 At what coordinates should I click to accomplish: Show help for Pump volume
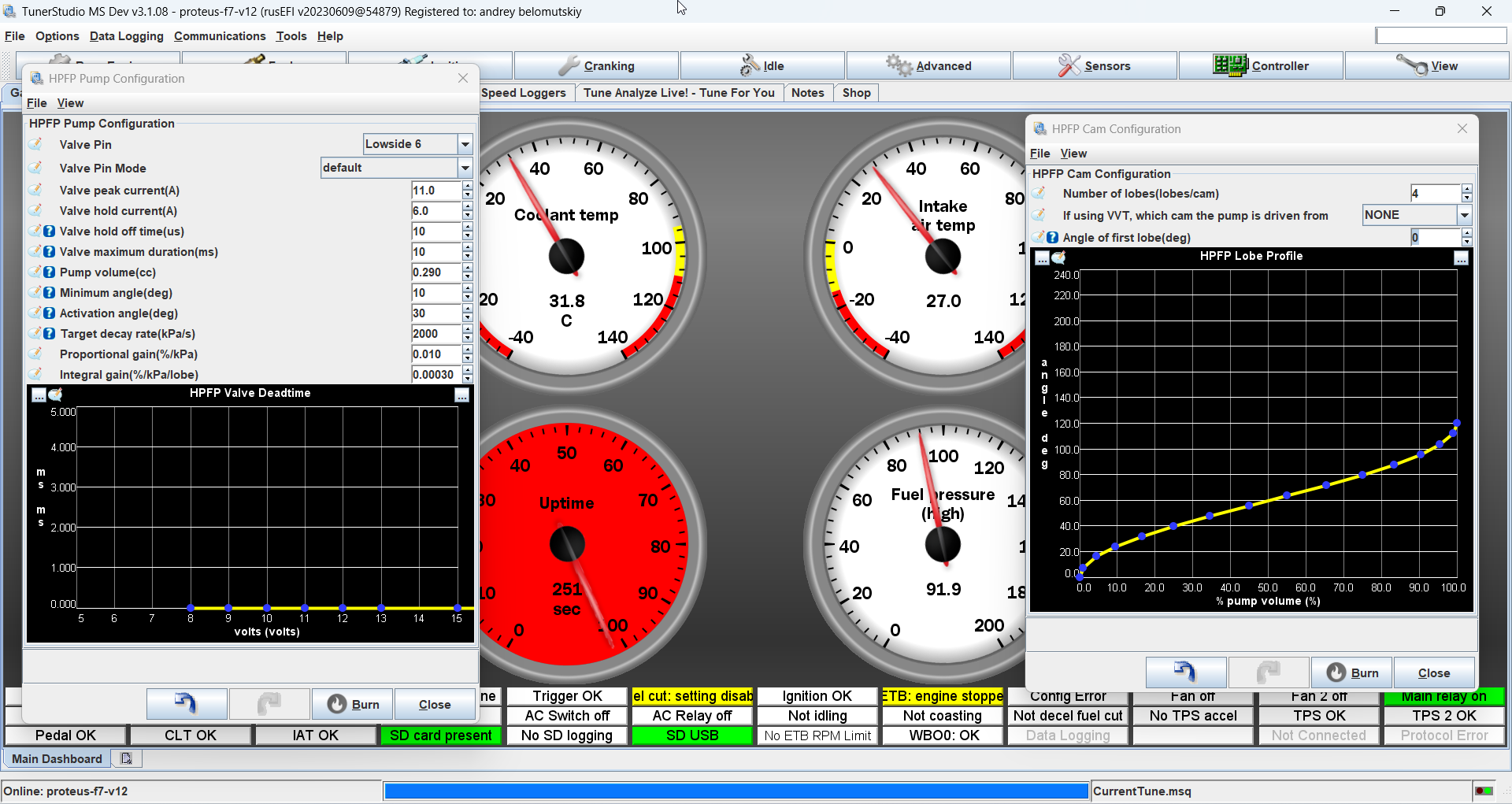point(49,272)
